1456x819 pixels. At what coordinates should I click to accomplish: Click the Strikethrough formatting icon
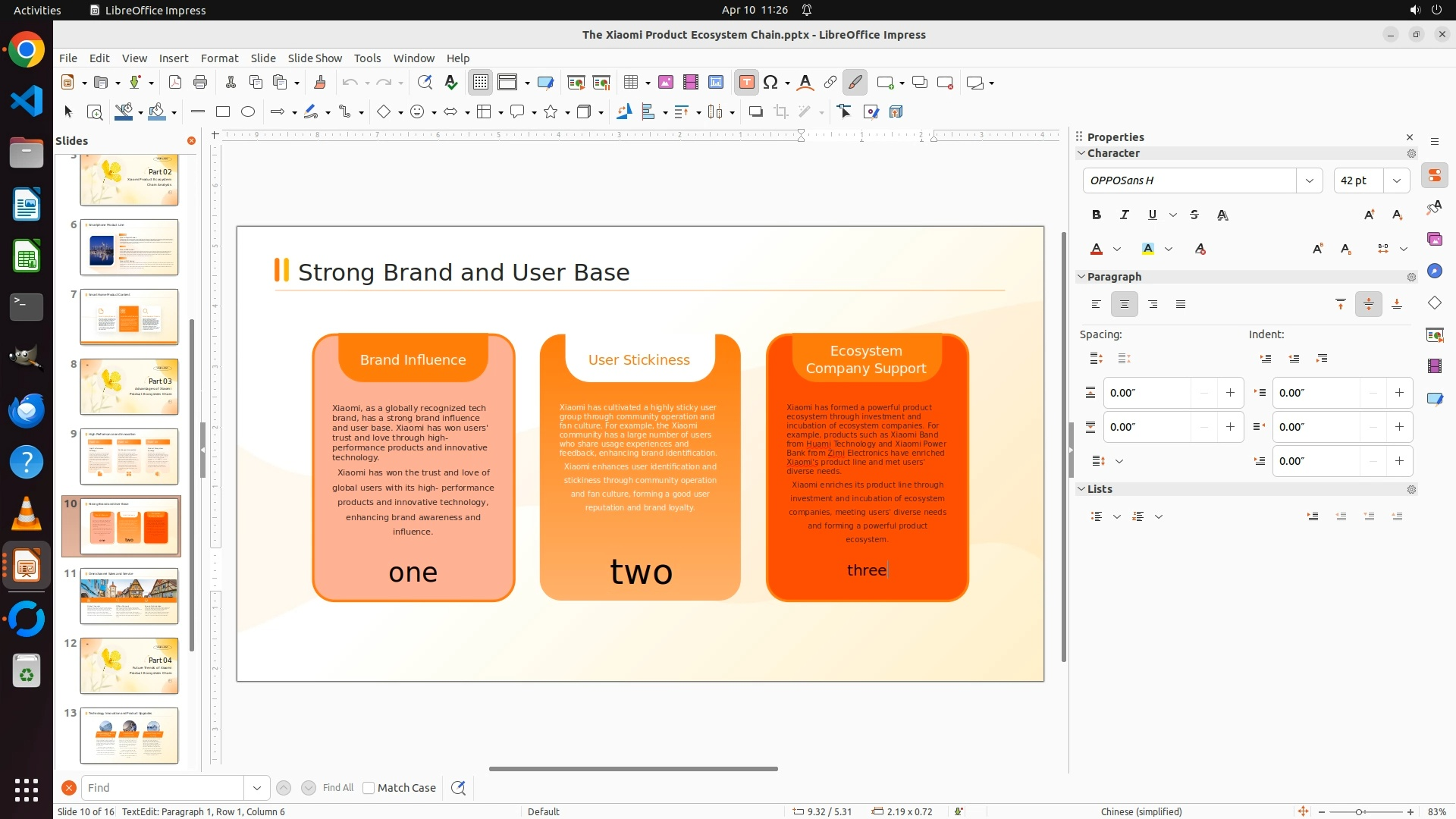click(x=1194, y=215)
